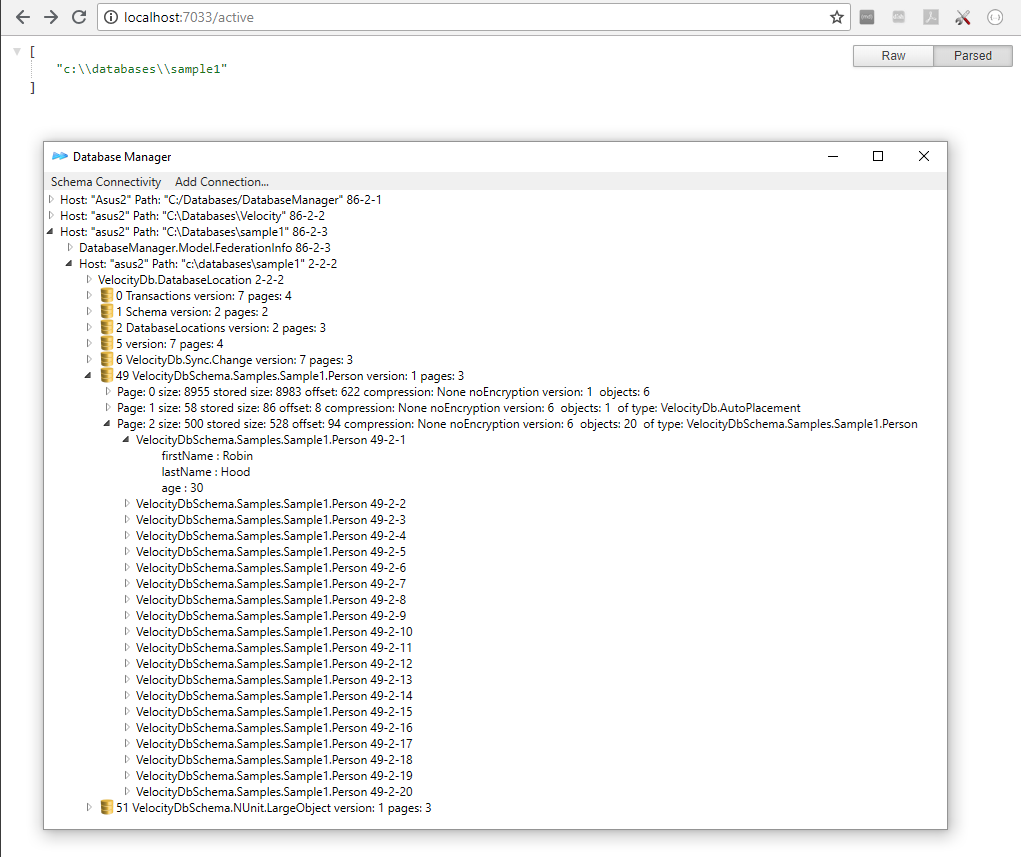Select '6 VelocityDb.Sync.Change version: 7' row
Screen dimensions: 1021x857
(x=234, y=359)
